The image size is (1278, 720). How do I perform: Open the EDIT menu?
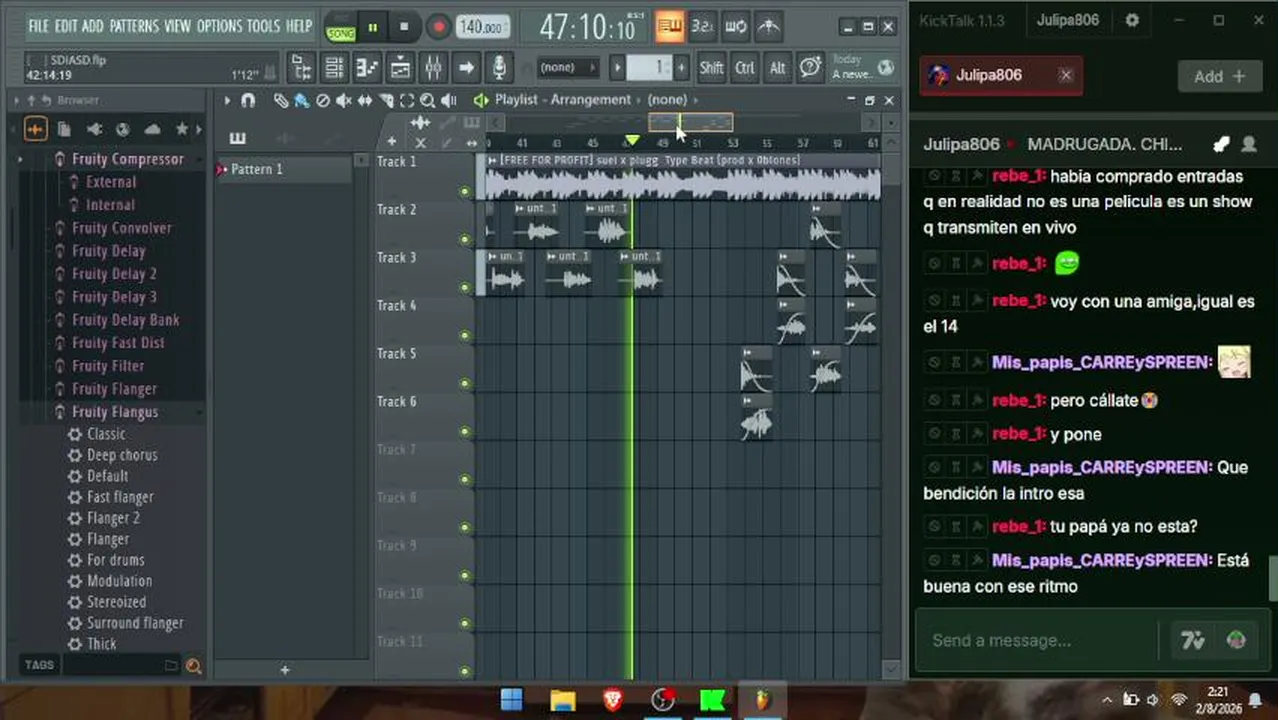tap(66, 26)
